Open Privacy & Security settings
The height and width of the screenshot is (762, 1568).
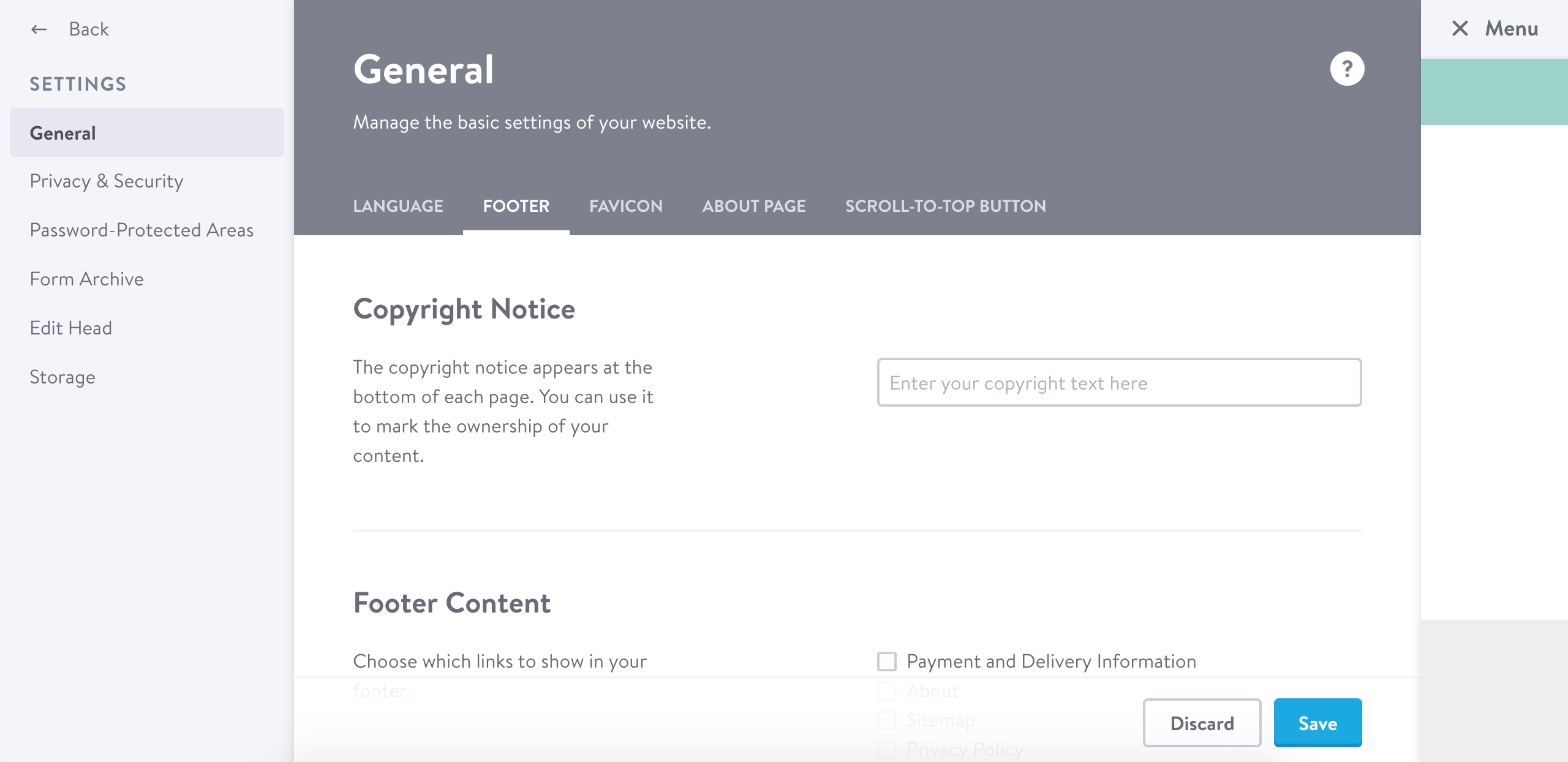(x=107, y=181)
